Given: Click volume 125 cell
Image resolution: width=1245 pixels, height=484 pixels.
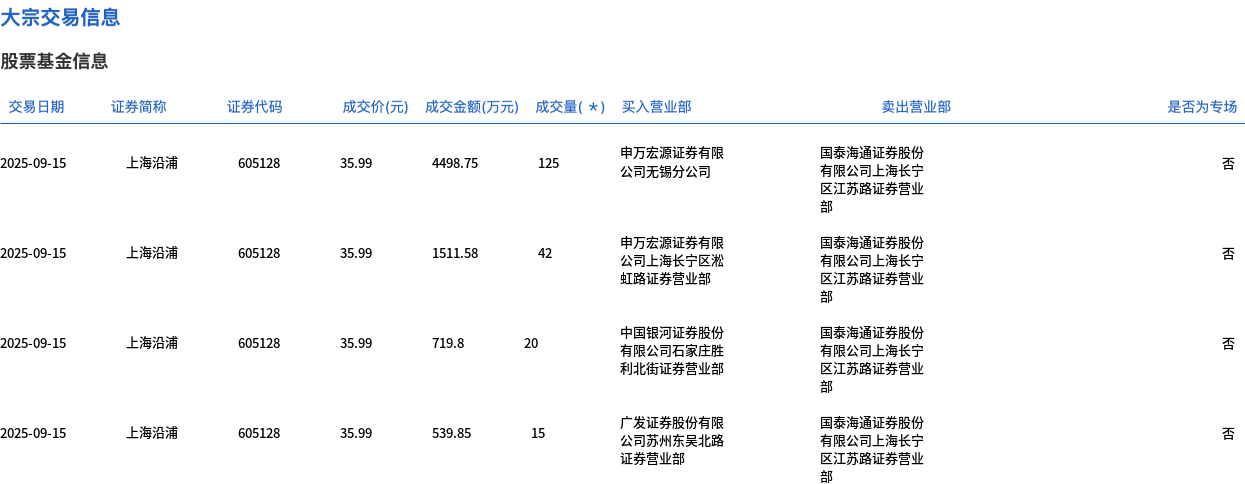Looking at the screenshot, I should pyautogui.click(x=549, y=163).
